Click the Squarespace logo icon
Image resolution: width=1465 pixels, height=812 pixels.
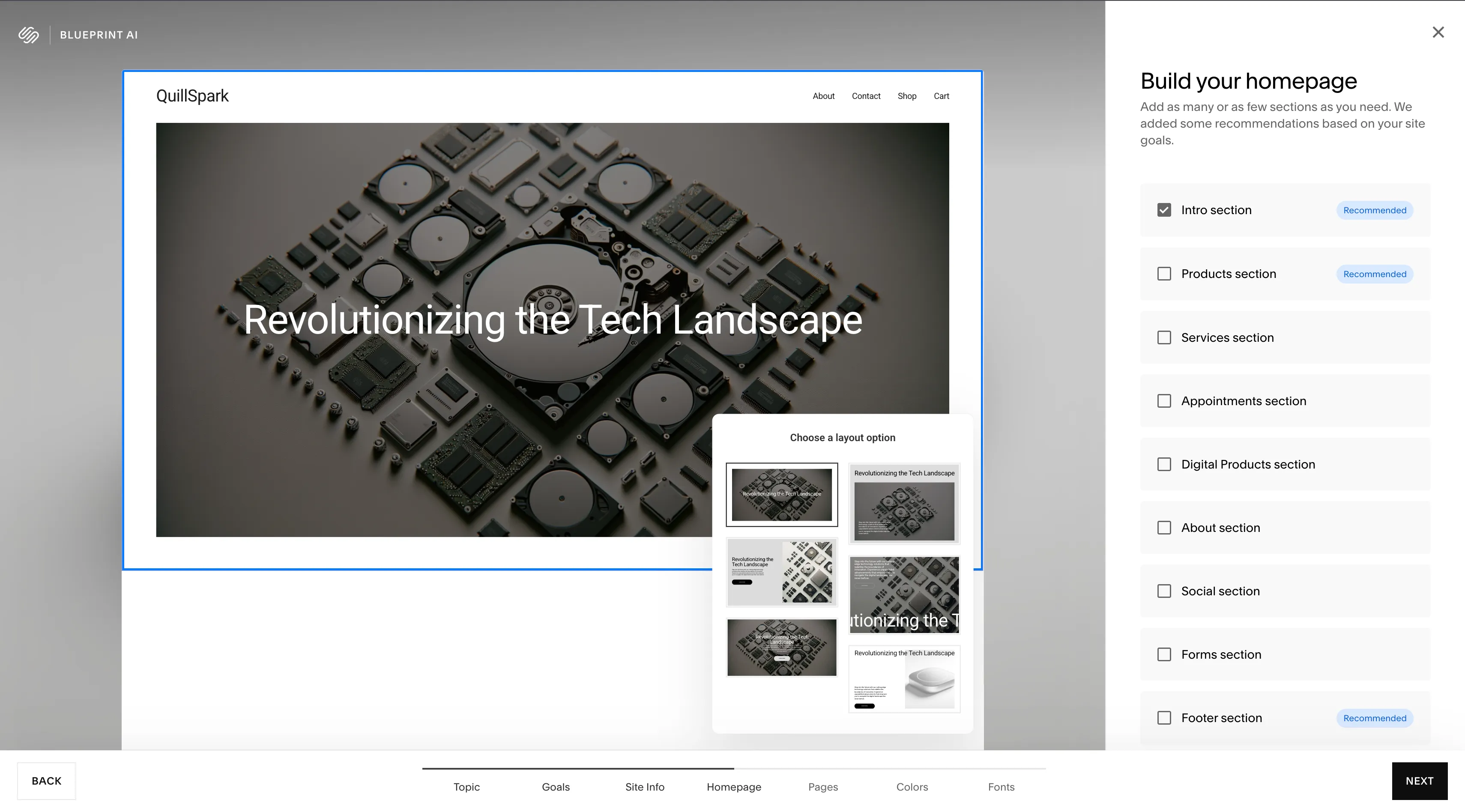click(28, 35)
